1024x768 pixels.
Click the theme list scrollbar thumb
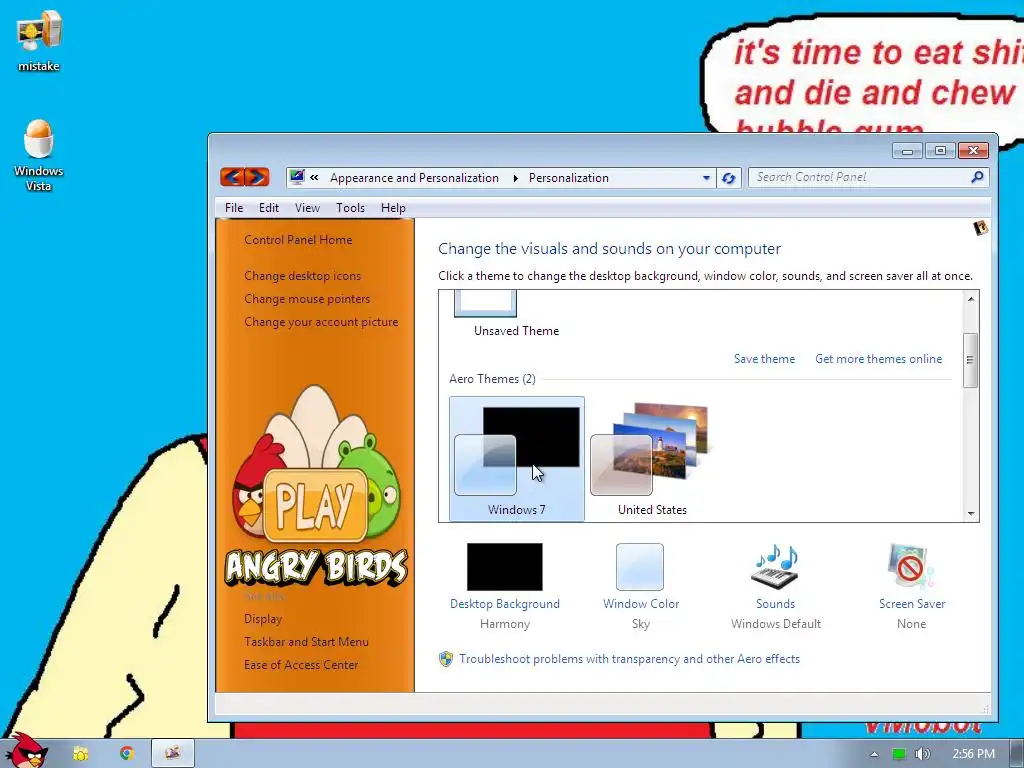[970, 360]
